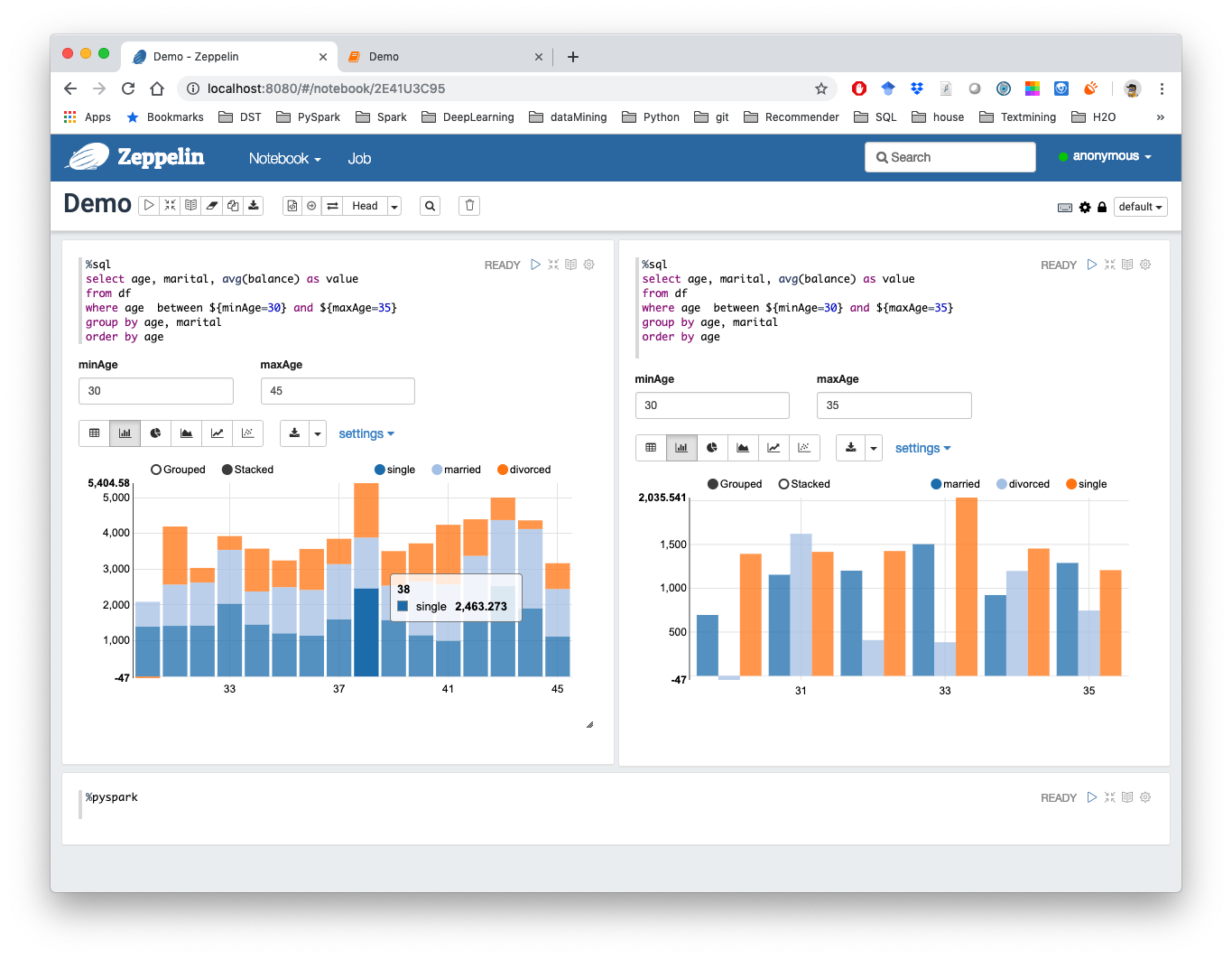The image size is (1232, 959).
Task: Expand settings in first paragraph
Action: [x=366, y=433]
